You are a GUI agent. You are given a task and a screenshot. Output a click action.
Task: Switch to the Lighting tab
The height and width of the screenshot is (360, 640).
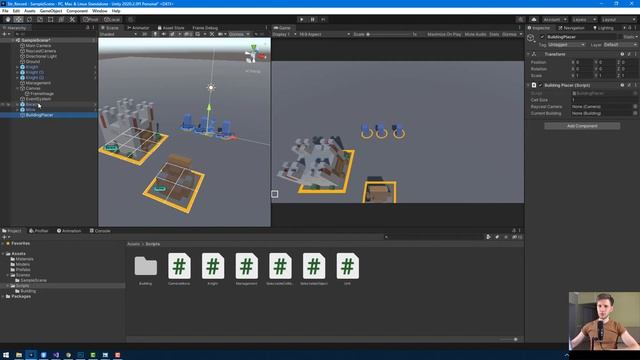(603, 28)
